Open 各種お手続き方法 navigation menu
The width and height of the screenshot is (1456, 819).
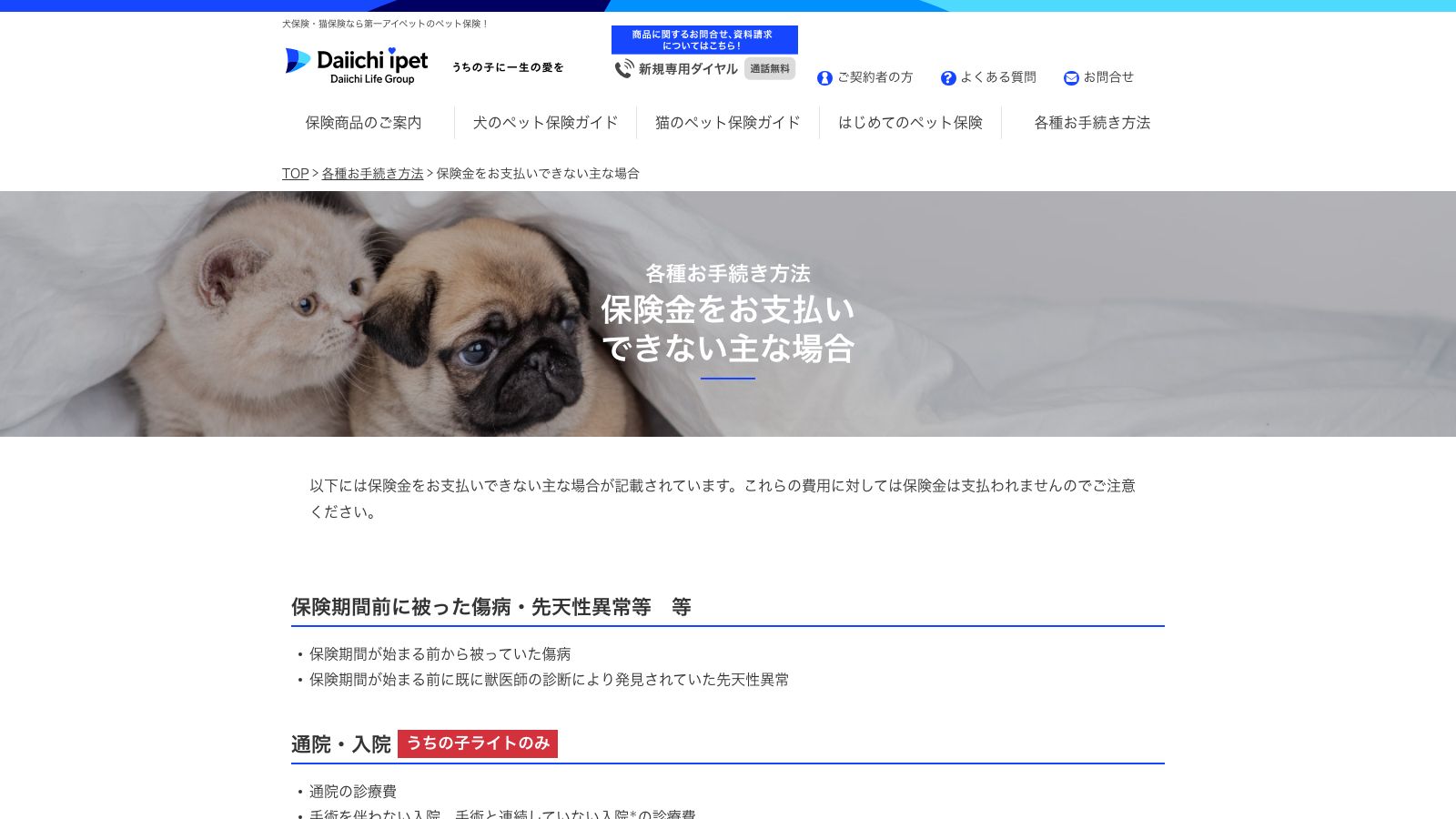click(1092, 123)
